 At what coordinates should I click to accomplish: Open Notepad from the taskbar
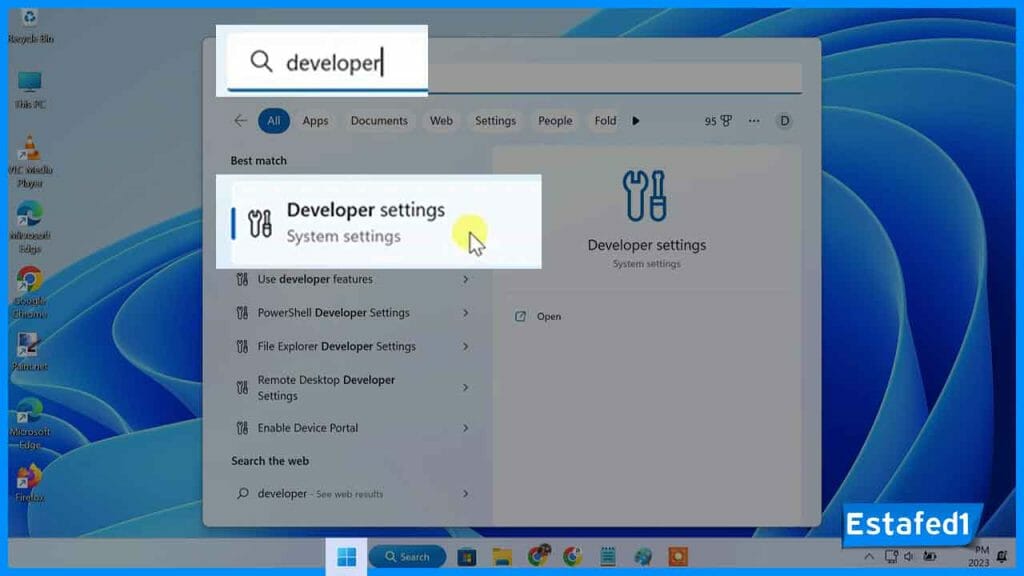click(x=608, y=557)
